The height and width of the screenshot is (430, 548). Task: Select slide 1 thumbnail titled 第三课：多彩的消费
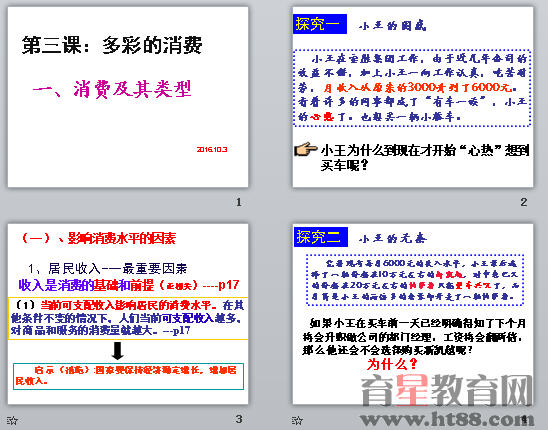[x=128, y=97]
